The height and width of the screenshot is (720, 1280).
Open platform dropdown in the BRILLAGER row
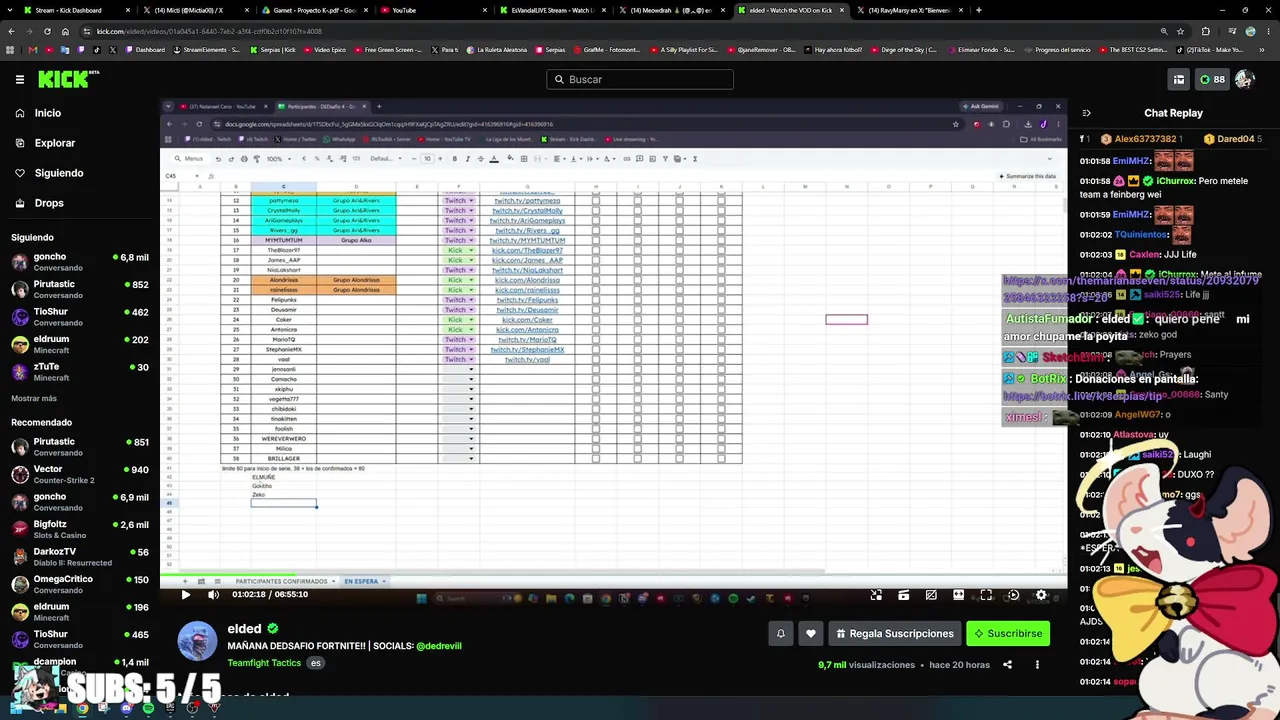click(x=471, y=459)
